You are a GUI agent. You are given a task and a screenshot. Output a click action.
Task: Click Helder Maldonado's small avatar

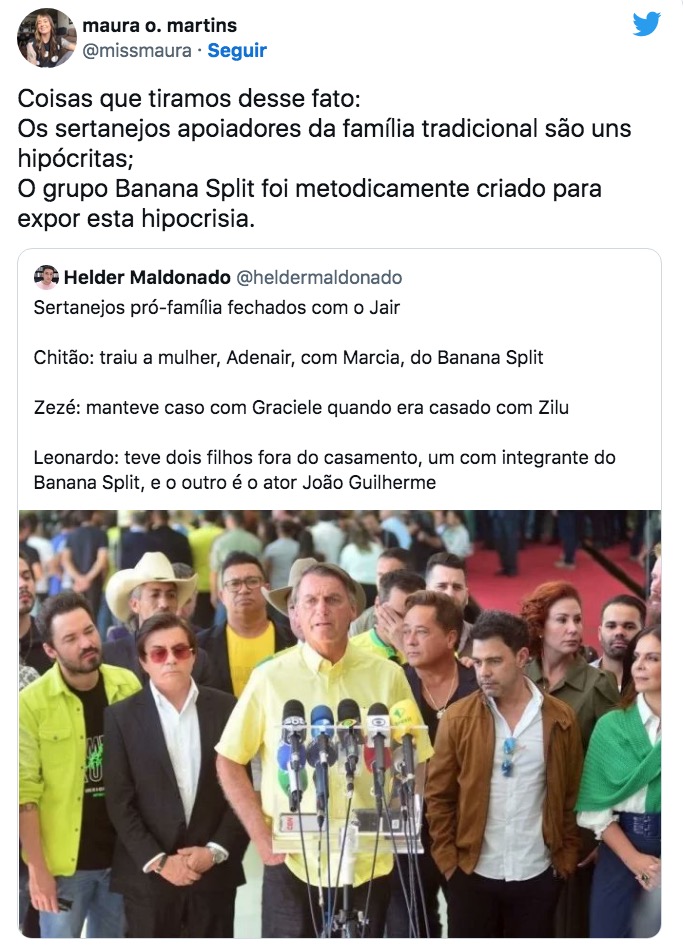tap(46, 277)
